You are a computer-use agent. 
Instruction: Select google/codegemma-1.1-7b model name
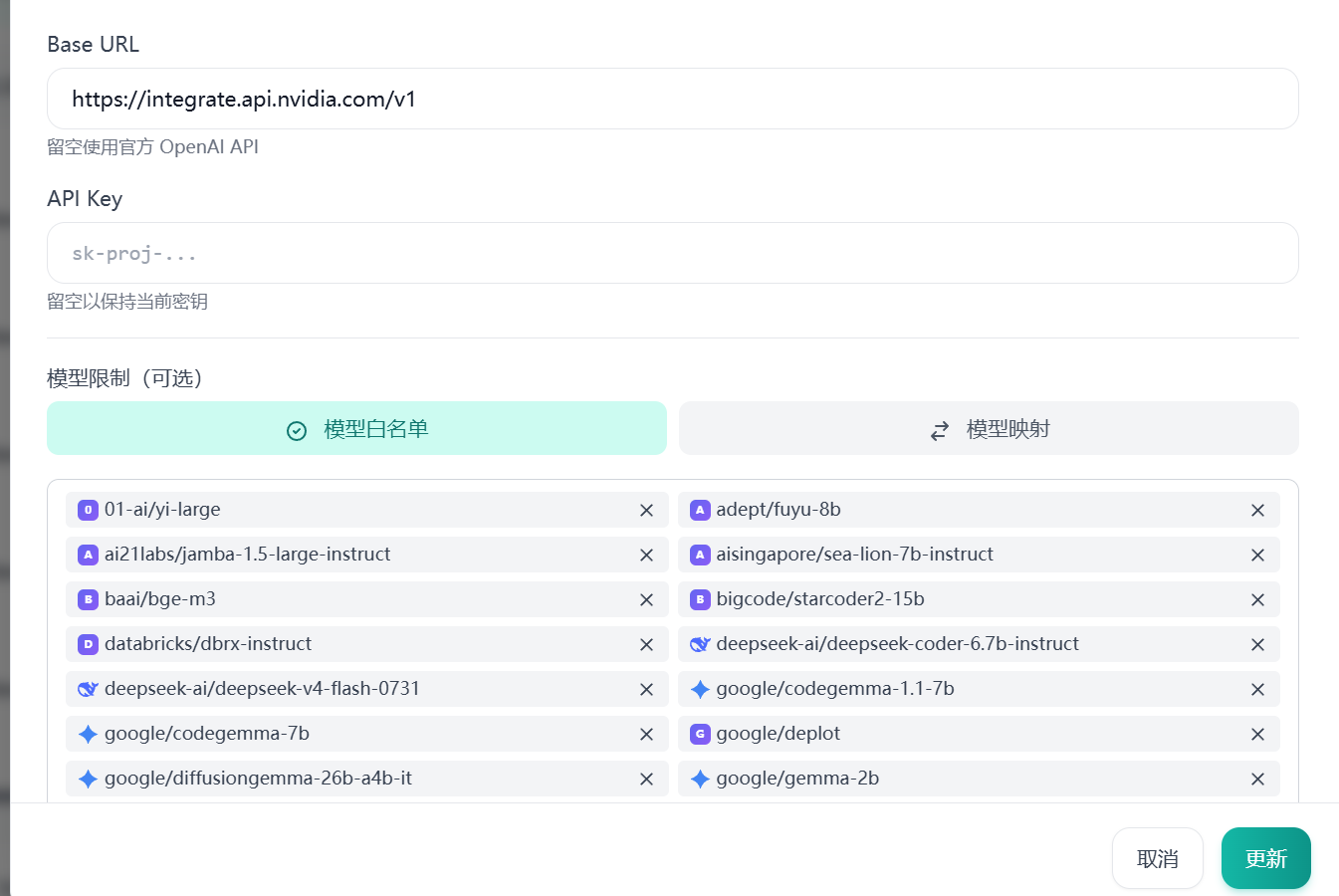835,689
